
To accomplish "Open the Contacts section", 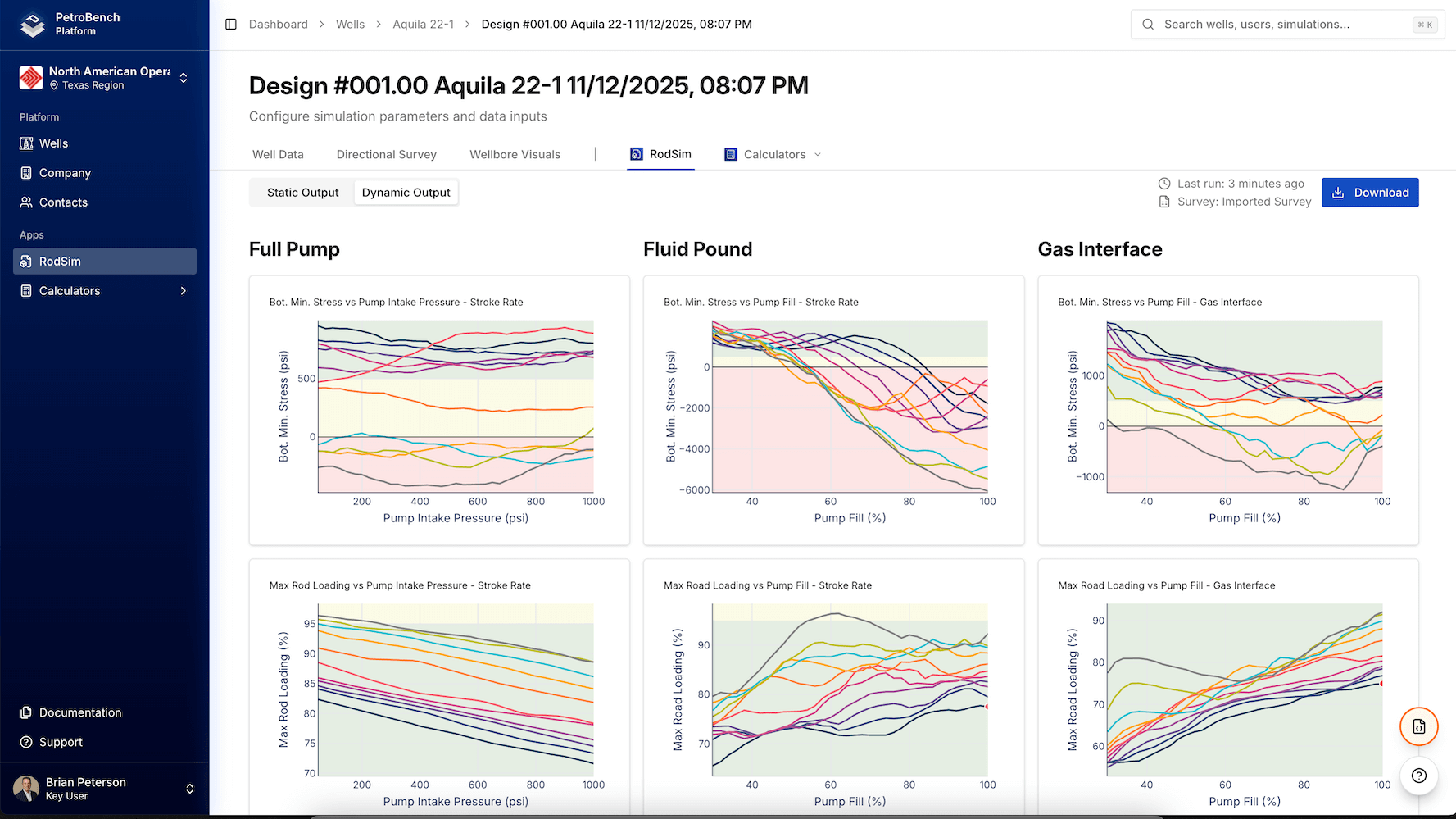I will (x=63, y=202).
